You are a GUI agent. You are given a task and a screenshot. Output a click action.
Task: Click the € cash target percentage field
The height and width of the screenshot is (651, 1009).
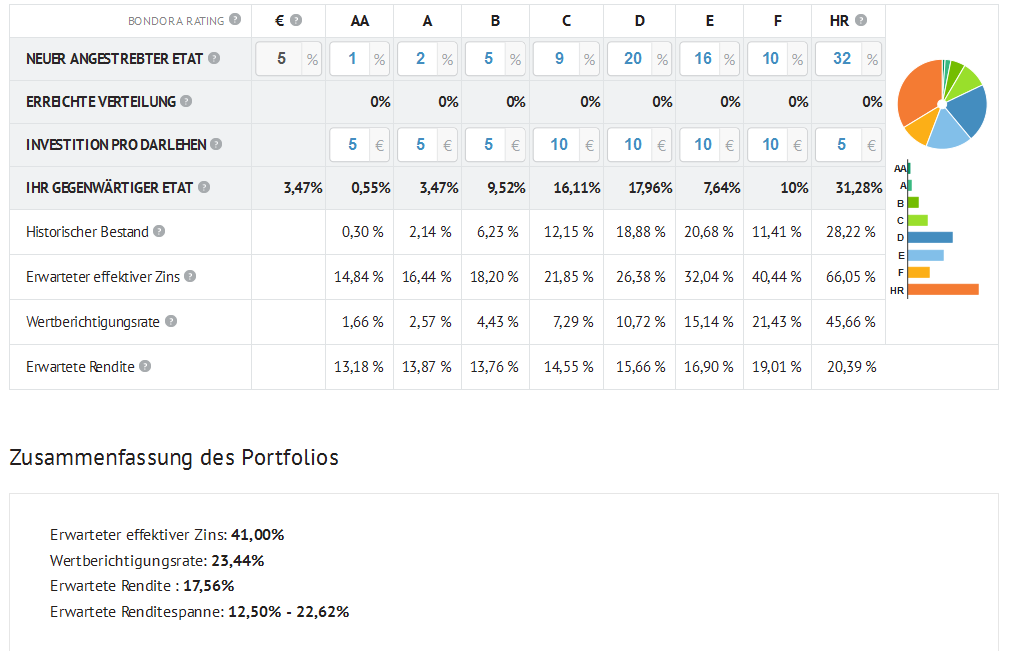280,59
